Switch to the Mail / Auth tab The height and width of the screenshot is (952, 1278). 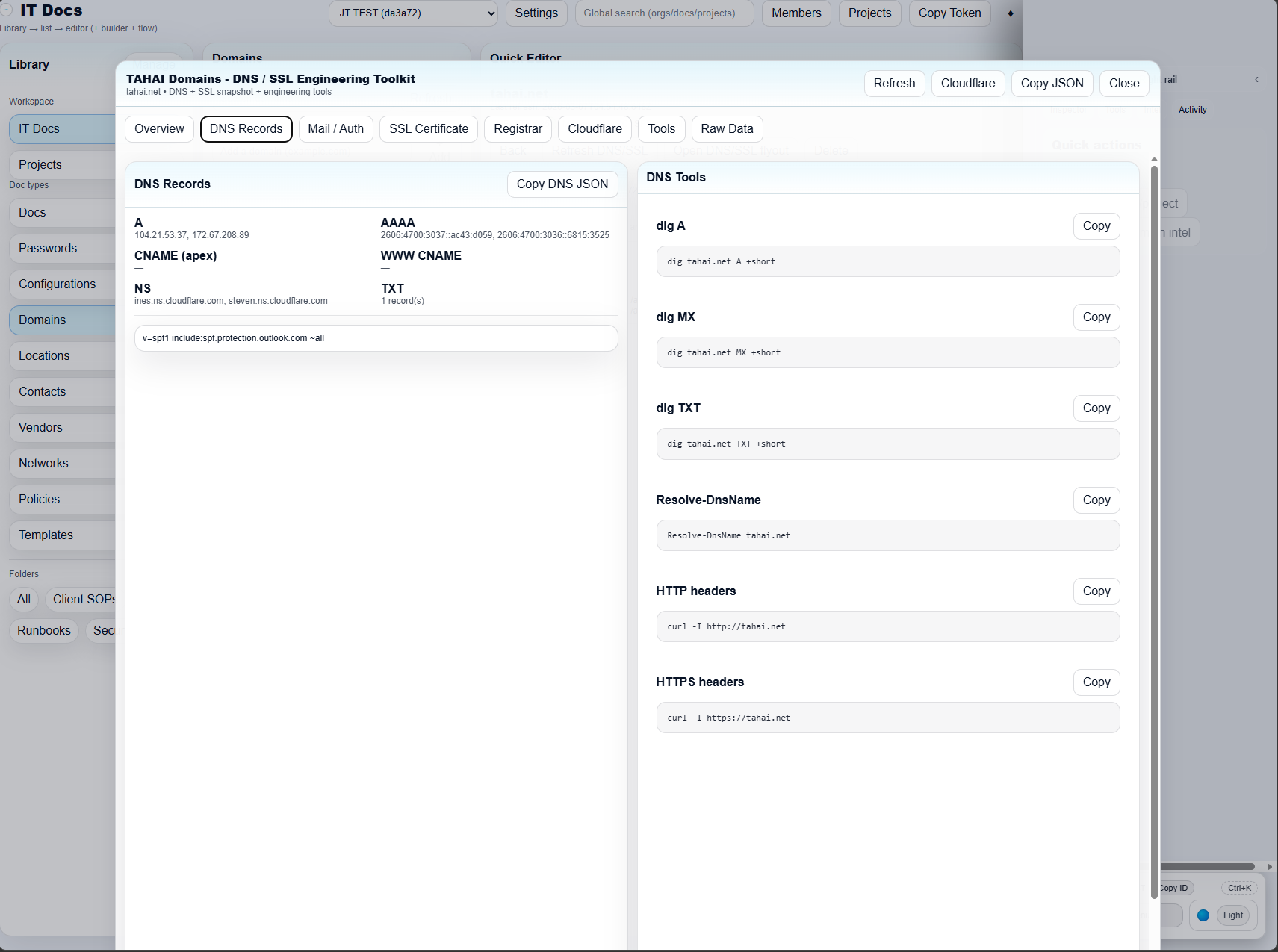point(335,128)
